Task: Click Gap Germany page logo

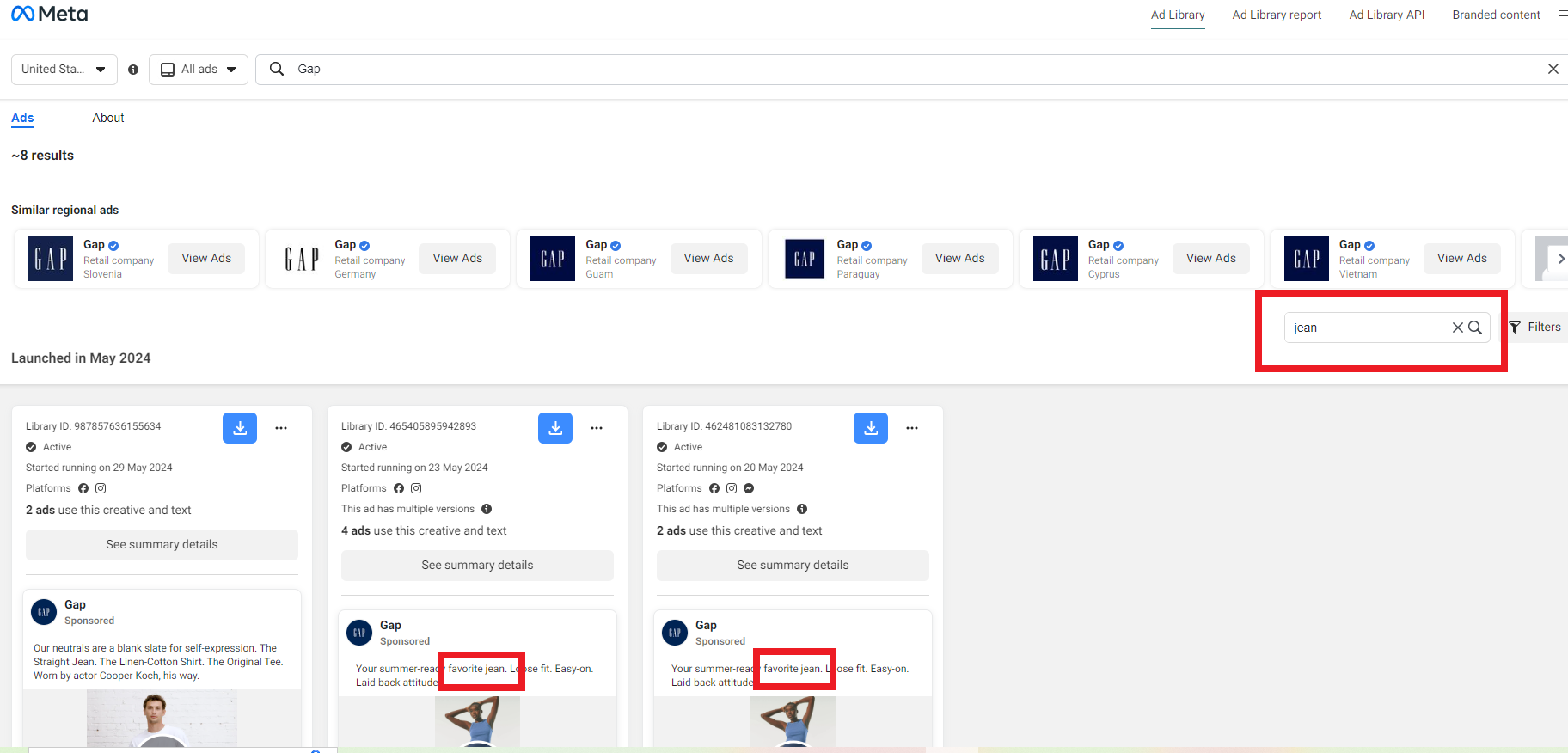Action: tap(302, 259)
